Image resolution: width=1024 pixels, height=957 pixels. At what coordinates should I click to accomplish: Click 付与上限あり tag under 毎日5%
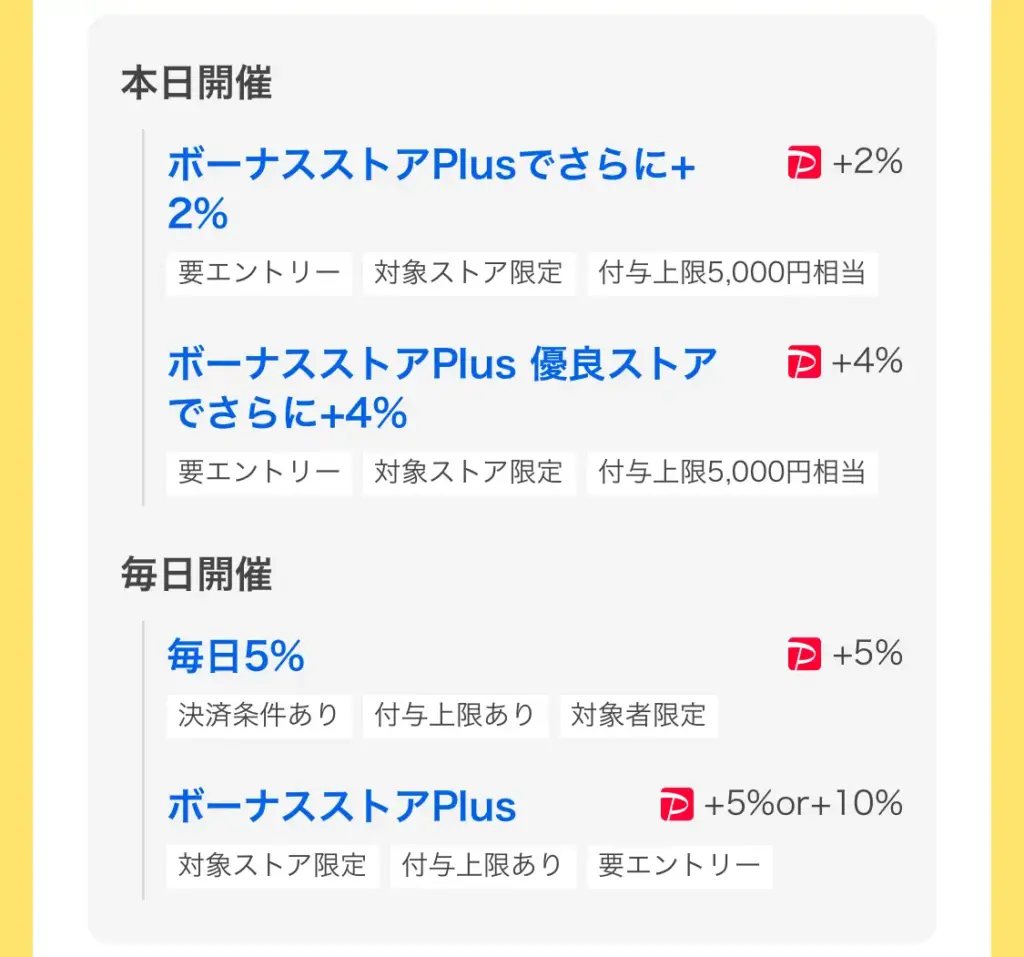coord(455,716)
